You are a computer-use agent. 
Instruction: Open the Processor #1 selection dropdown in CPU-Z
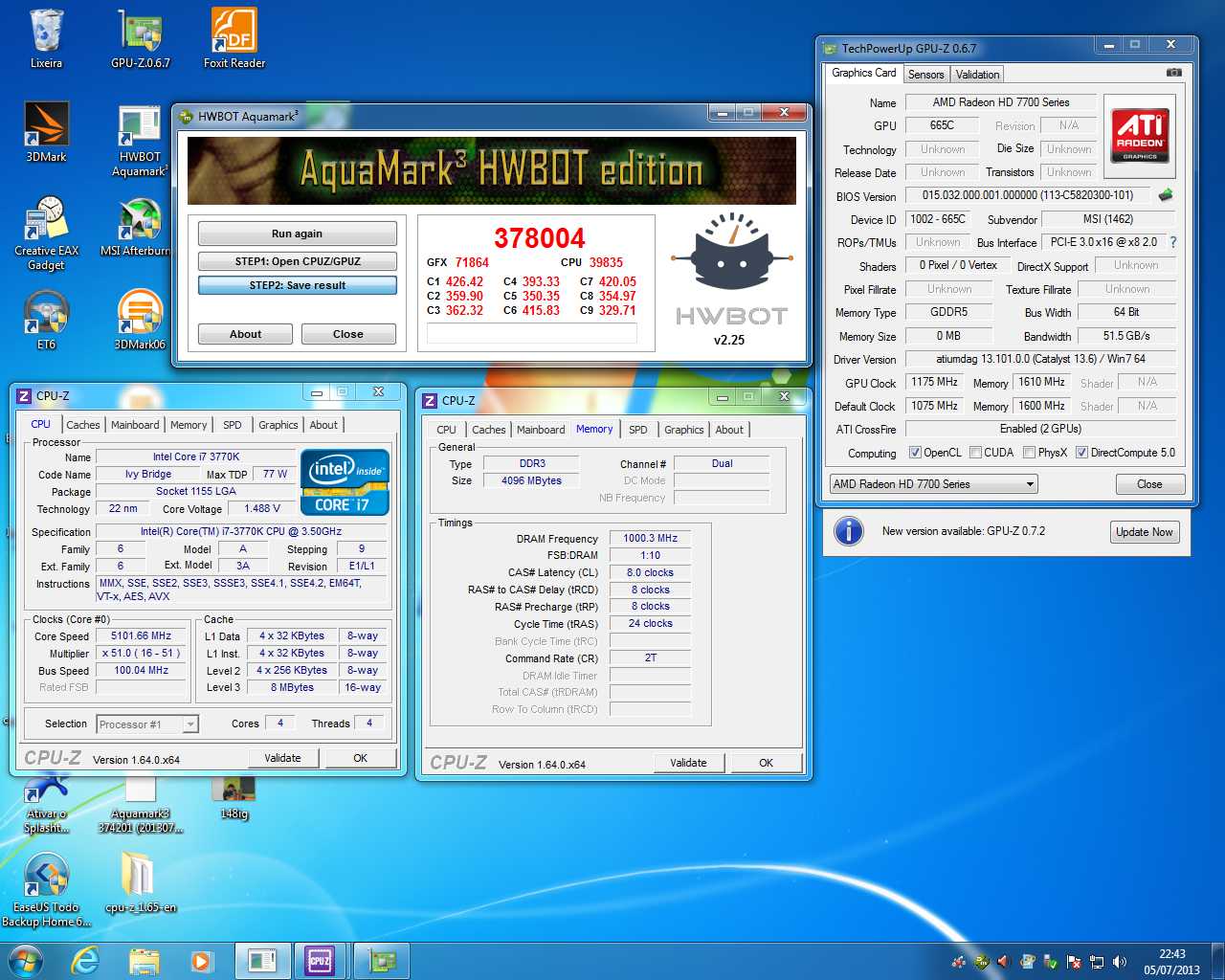(147, 724)
